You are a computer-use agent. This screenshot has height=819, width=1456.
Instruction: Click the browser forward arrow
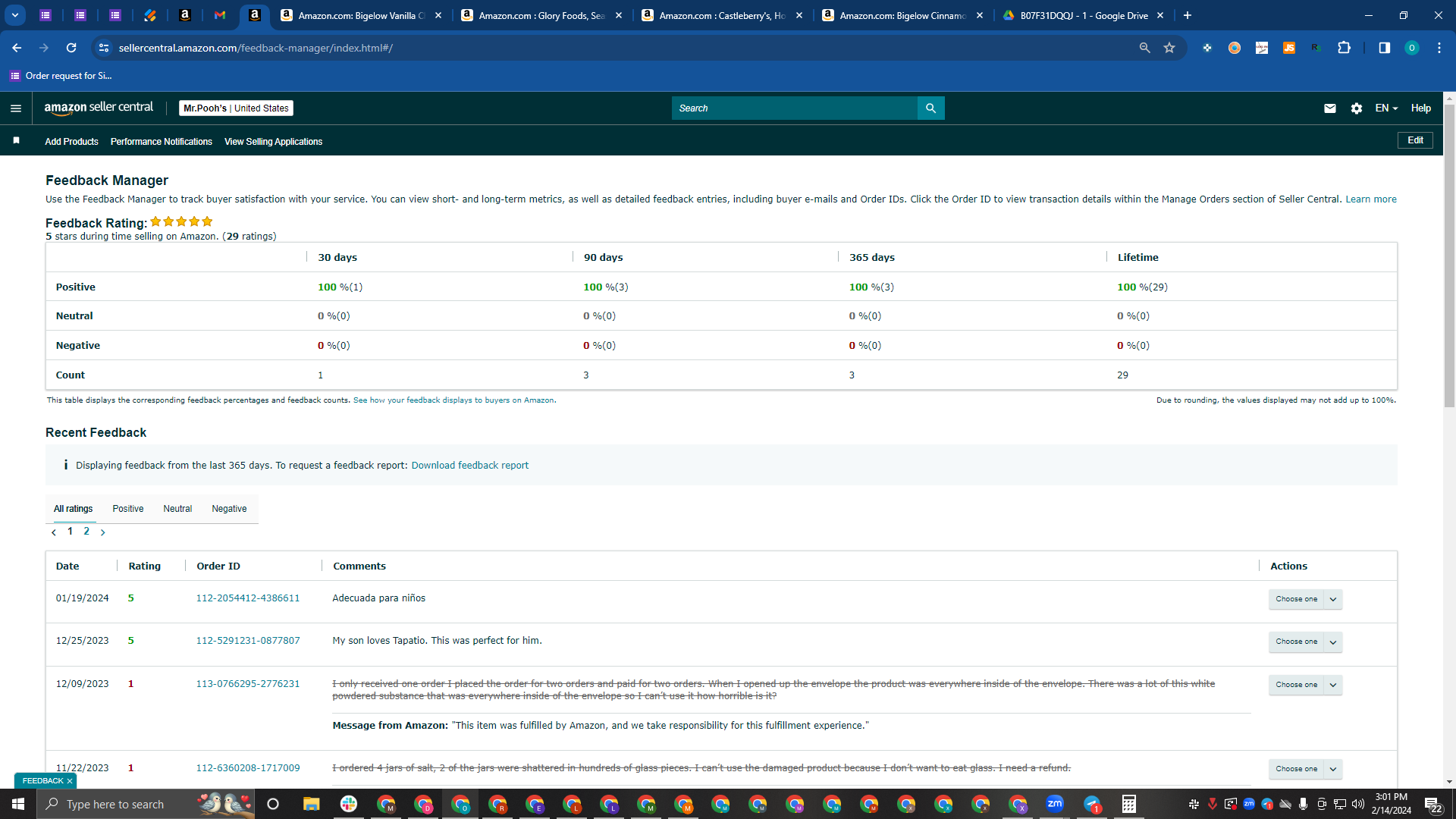click(x=44, y=48)
